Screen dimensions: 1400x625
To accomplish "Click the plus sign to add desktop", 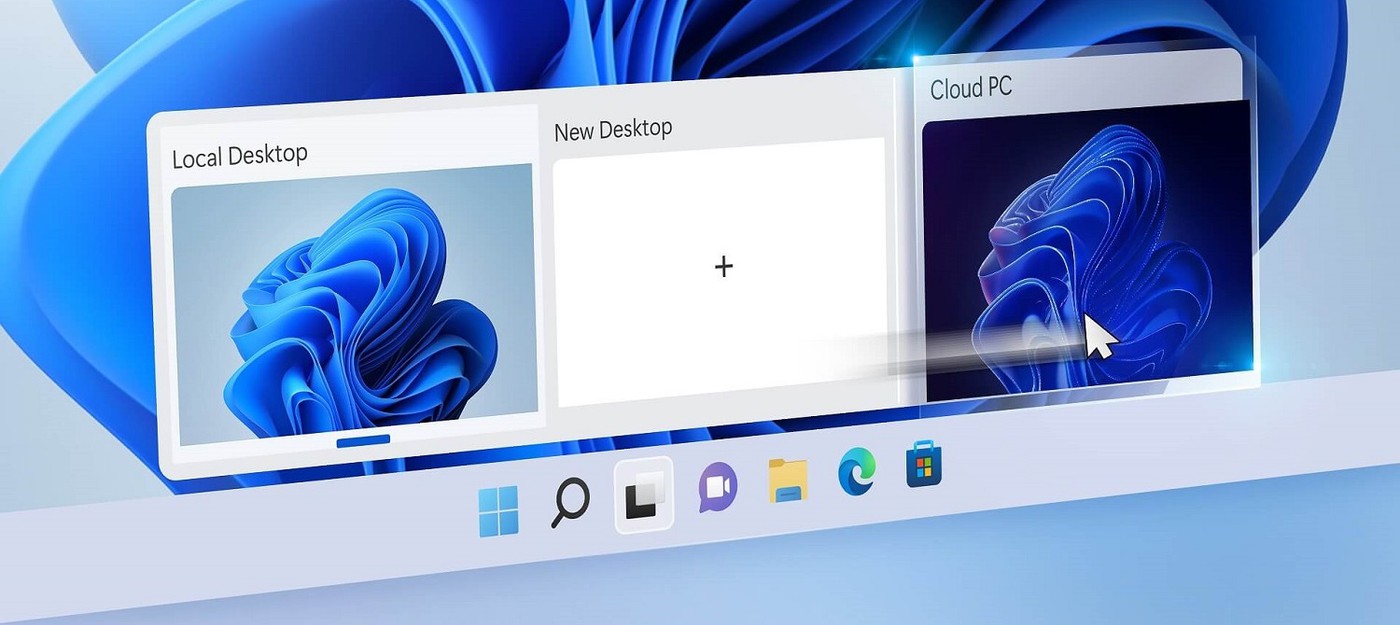I will 724,266.
